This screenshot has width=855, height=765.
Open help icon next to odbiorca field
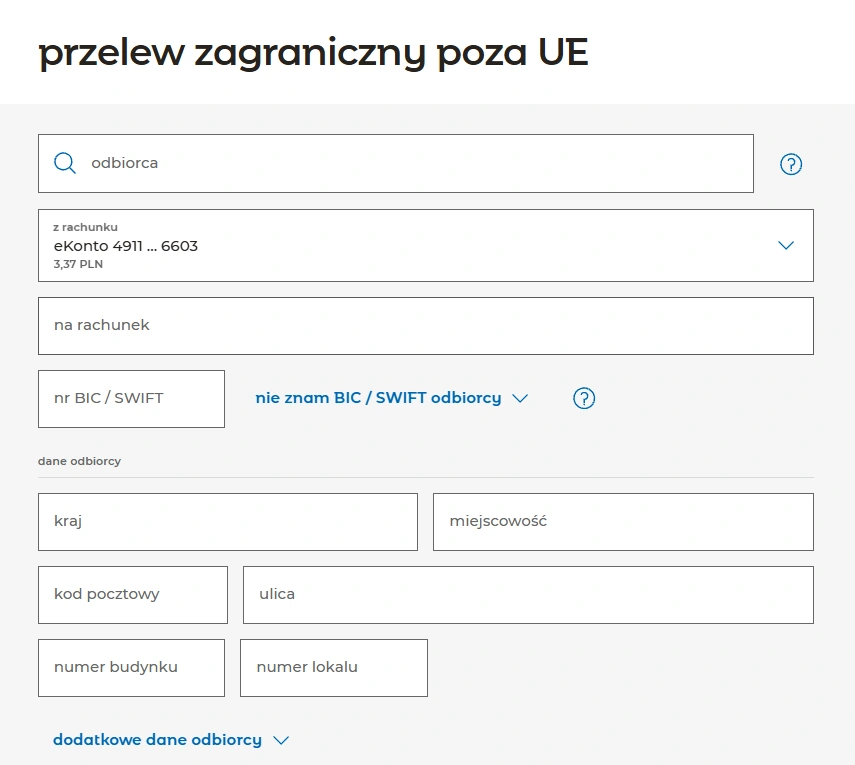791,164
